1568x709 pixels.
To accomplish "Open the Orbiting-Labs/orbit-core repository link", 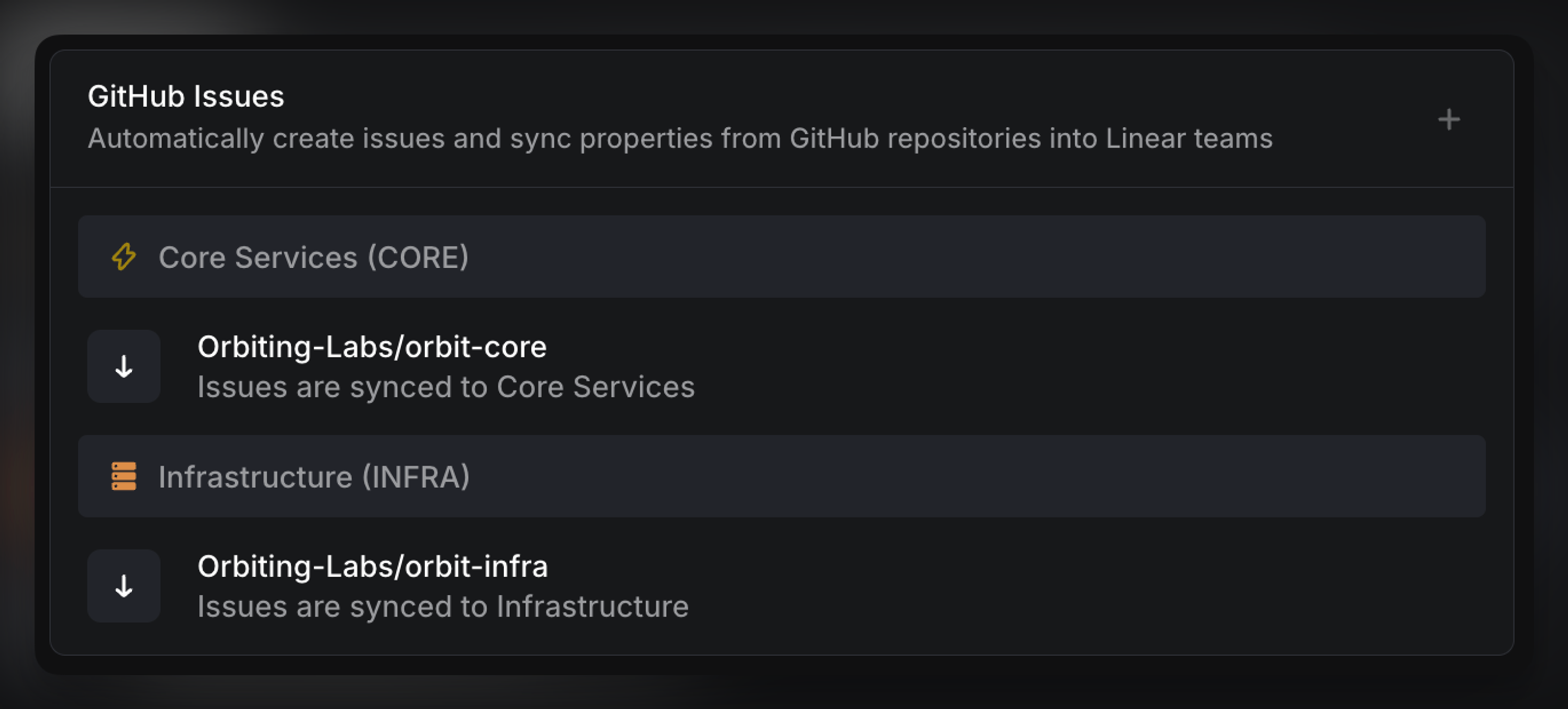I will click(371, 346).
